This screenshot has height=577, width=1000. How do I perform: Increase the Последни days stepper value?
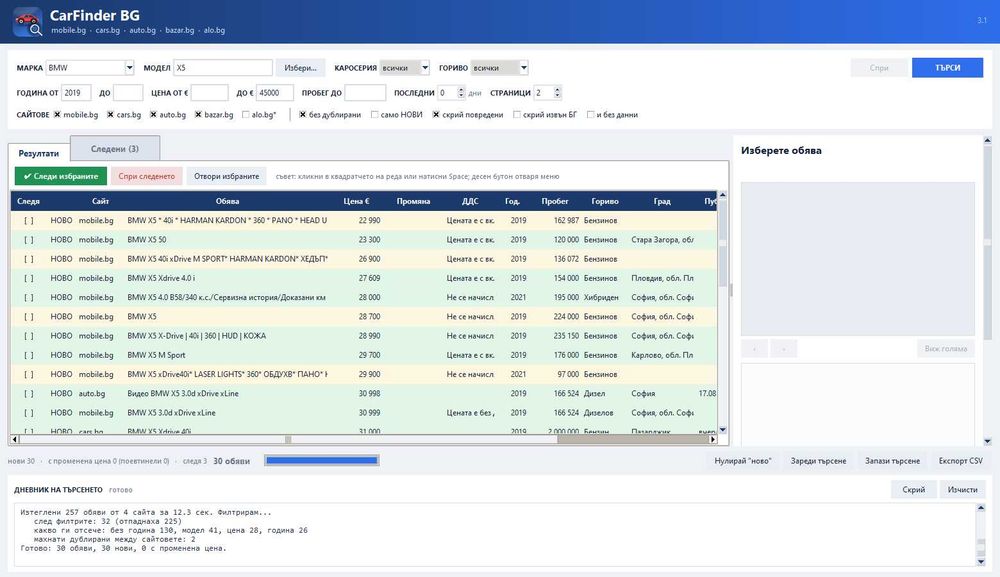tap(461, 89)
